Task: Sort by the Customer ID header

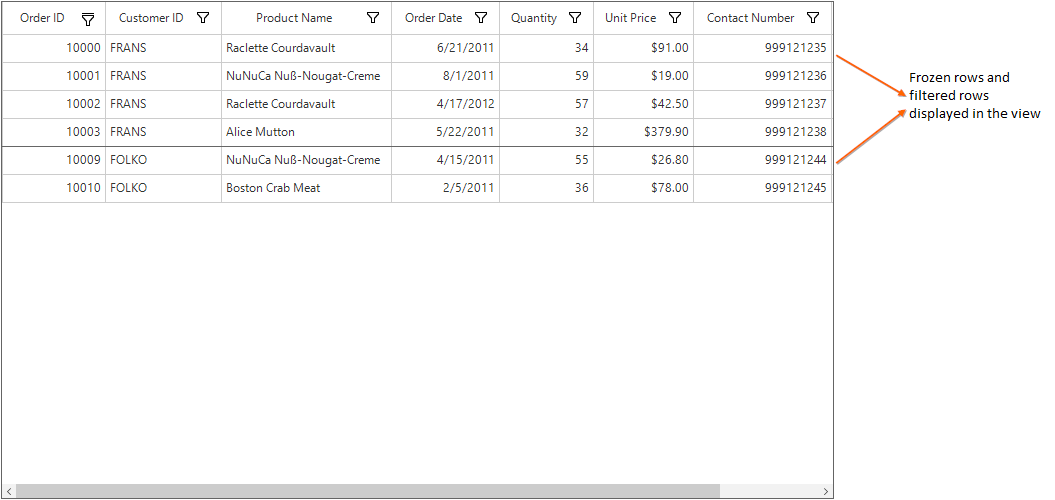Action: (x=151, y=18)
